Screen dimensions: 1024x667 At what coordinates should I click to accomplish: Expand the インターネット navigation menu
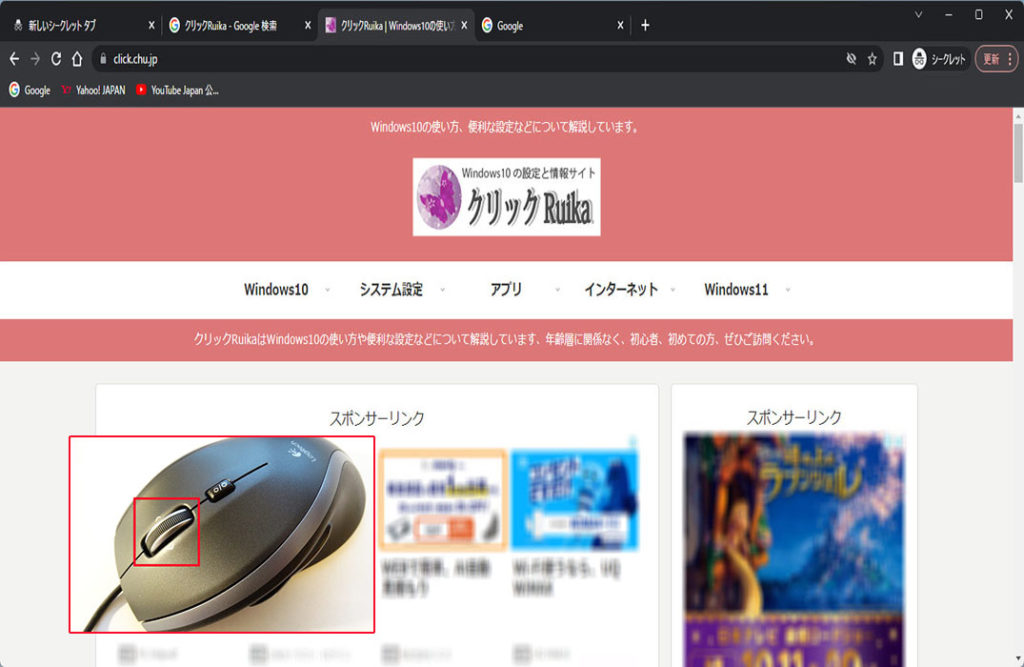tap(621, 289)
